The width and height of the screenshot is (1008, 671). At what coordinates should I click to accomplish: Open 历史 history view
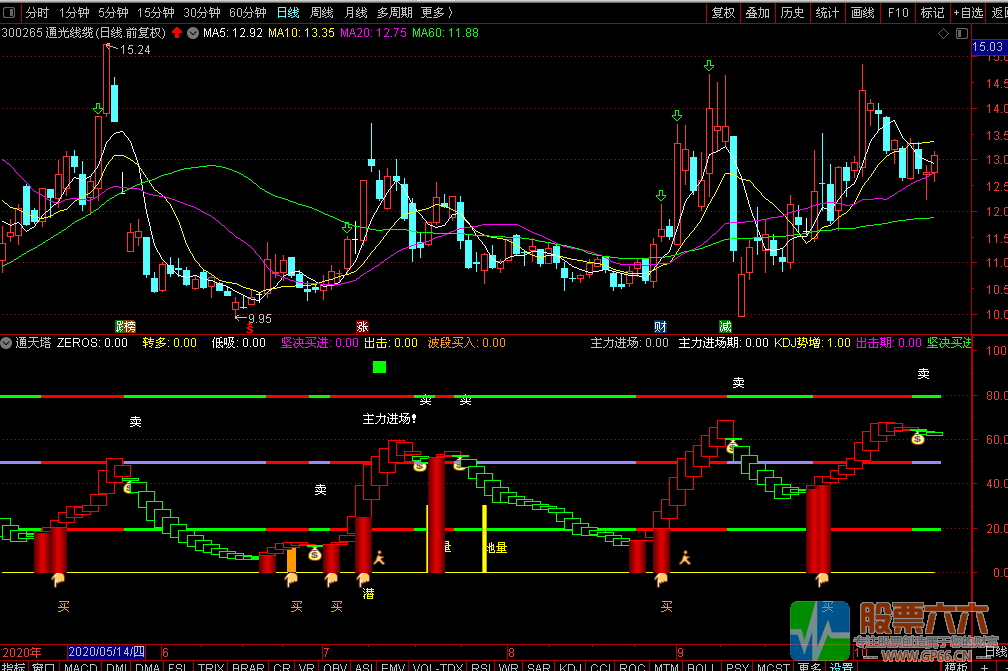(793, 13)
